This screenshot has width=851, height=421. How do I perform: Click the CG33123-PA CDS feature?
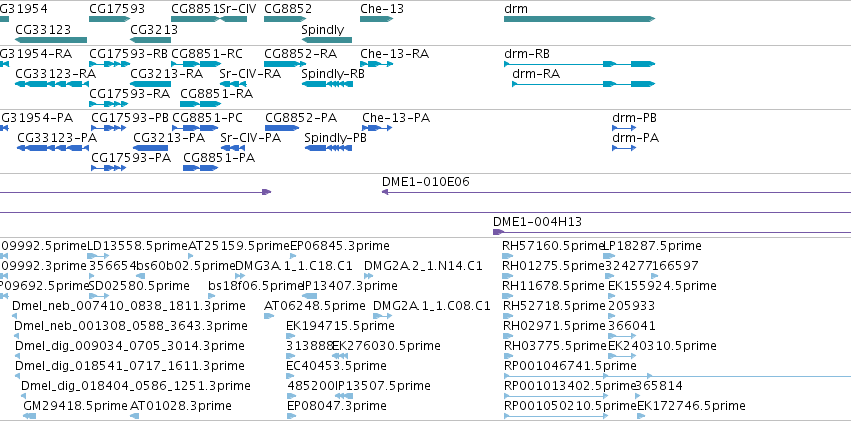(53, 148)
